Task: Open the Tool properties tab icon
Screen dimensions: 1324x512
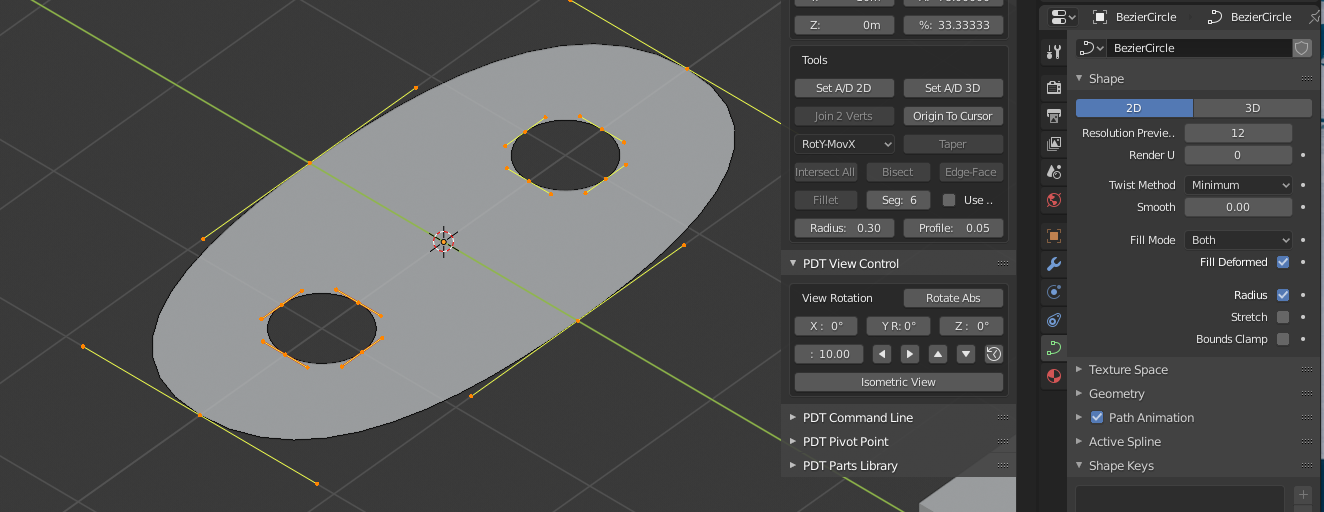Action: click(1053, 52)
